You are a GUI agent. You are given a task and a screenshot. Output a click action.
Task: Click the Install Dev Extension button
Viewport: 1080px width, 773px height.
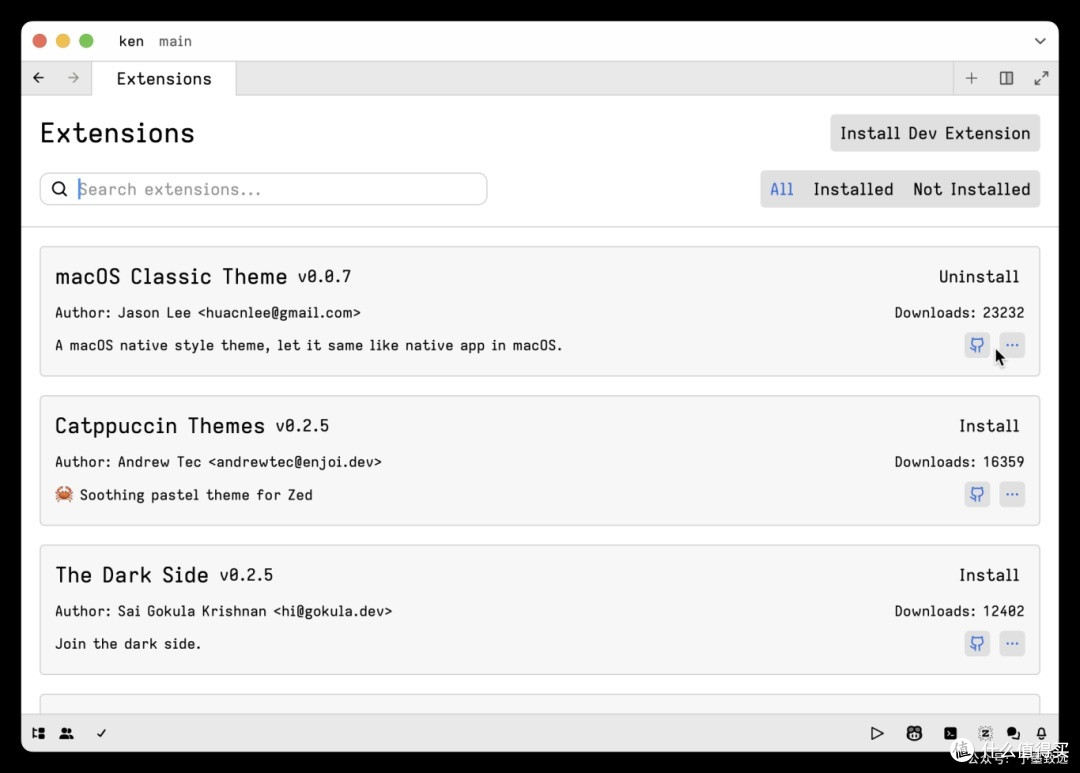935,133
